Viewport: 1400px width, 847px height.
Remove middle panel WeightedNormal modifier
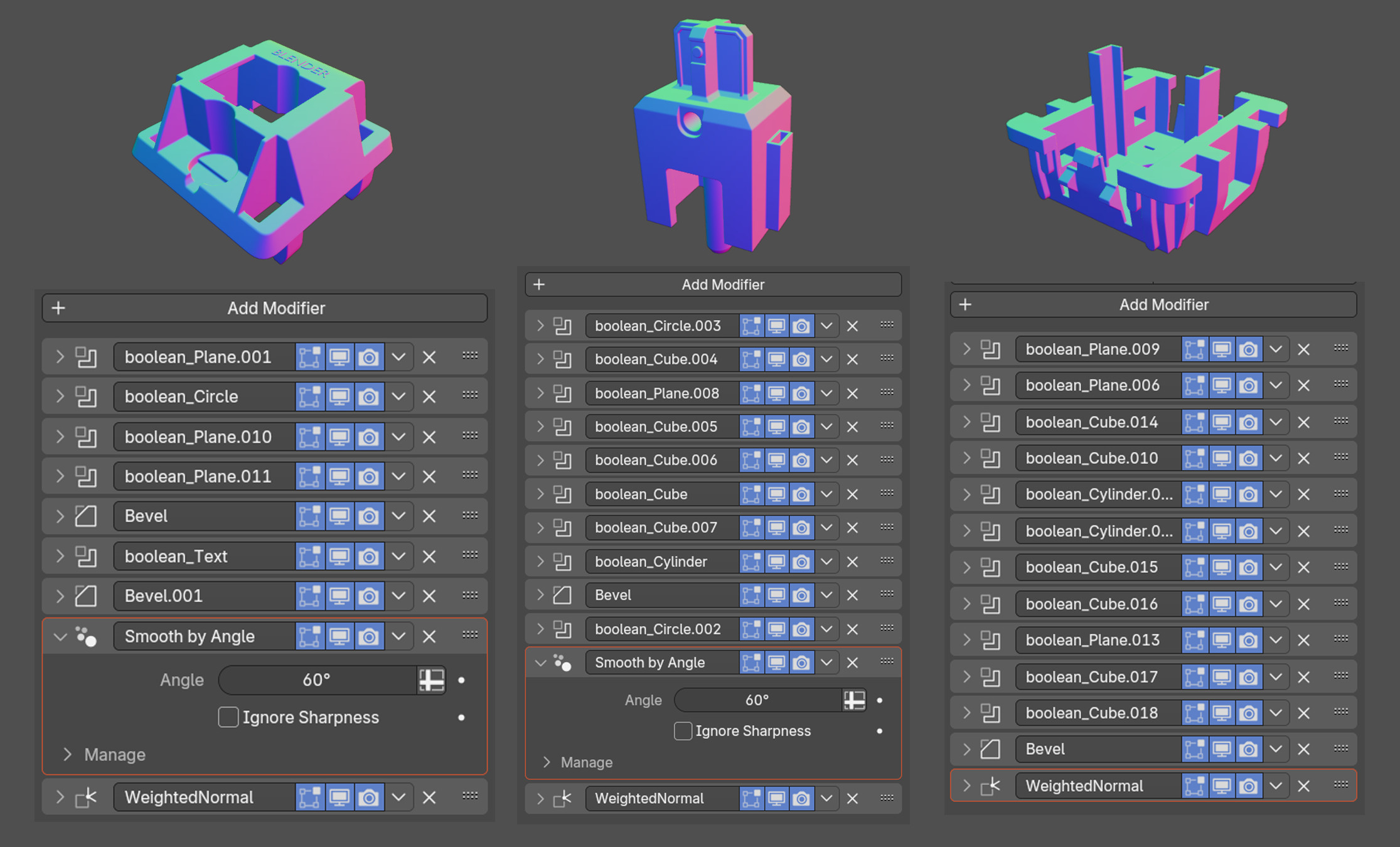(x=852, y=799)
